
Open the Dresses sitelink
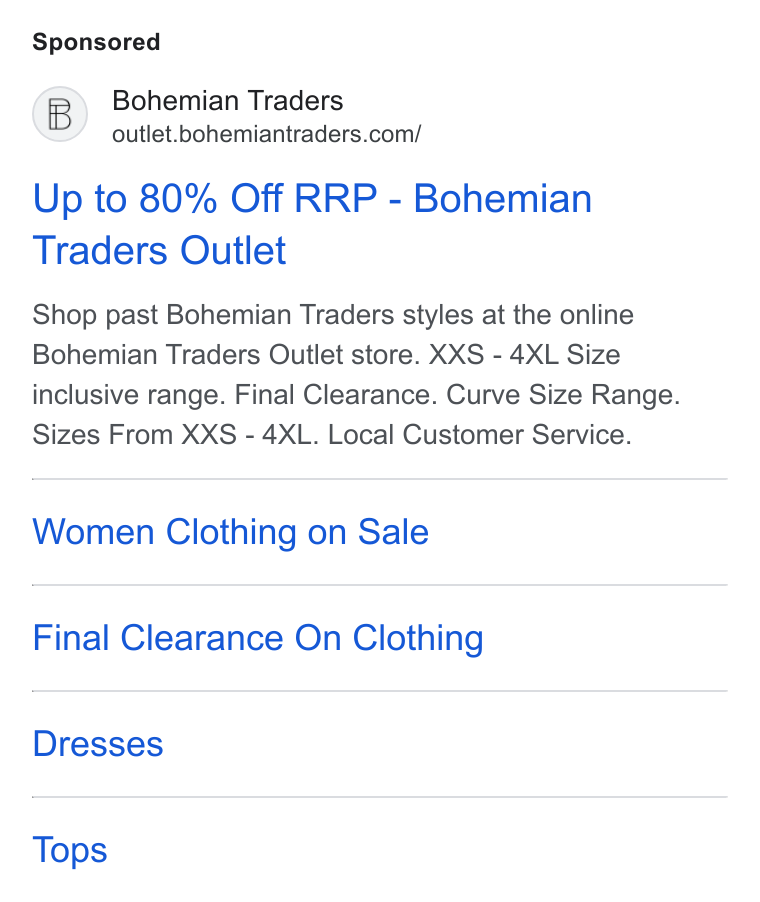[x=98, y=744]
